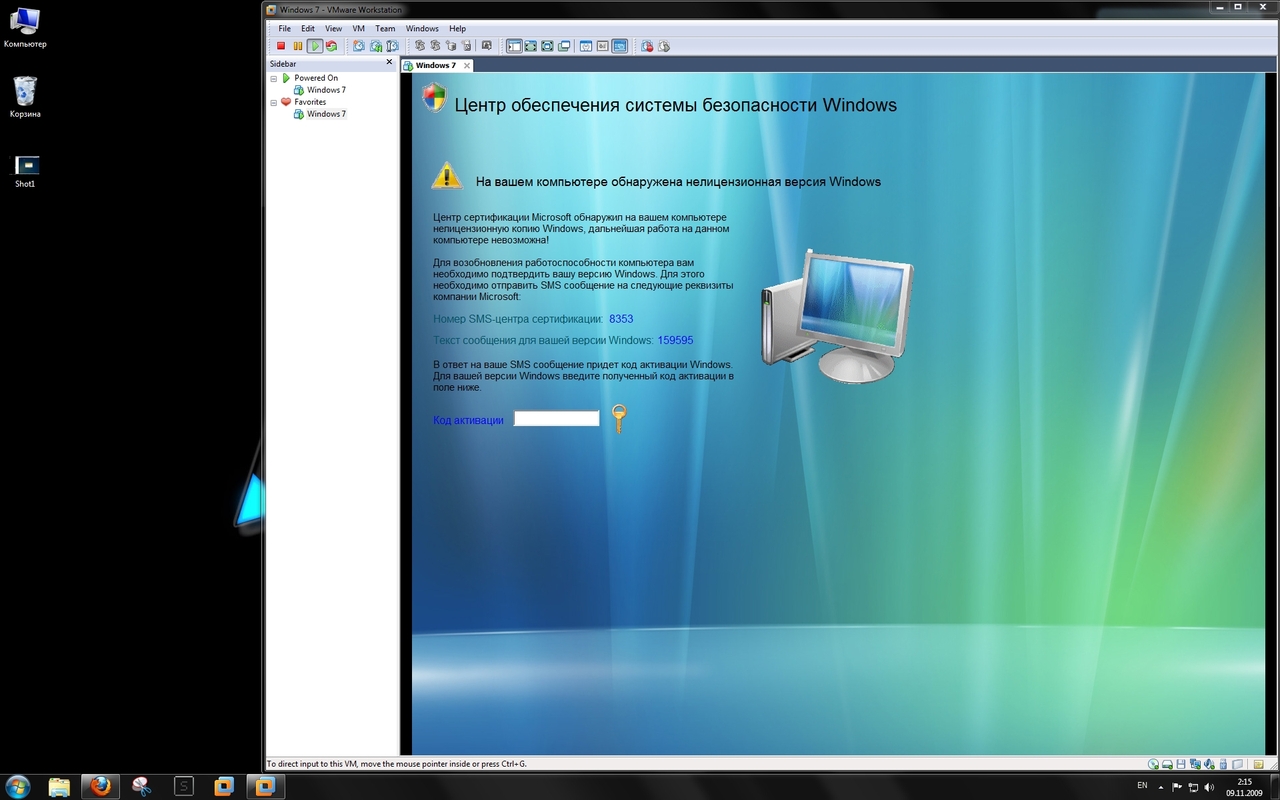The width and height of the screenshot is (1280, 800).
Task: Open the File menu
Action: point(285,29)
